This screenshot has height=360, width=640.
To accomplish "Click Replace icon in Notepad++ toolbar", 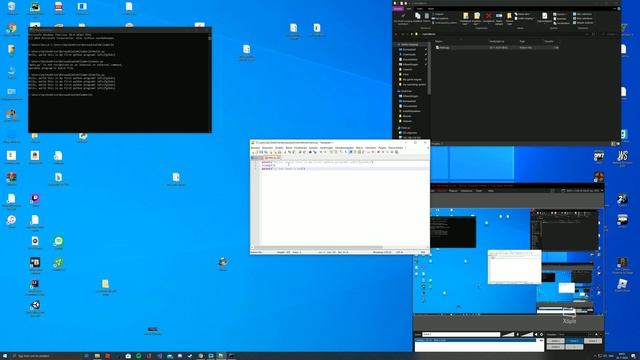I will [316, 152].
